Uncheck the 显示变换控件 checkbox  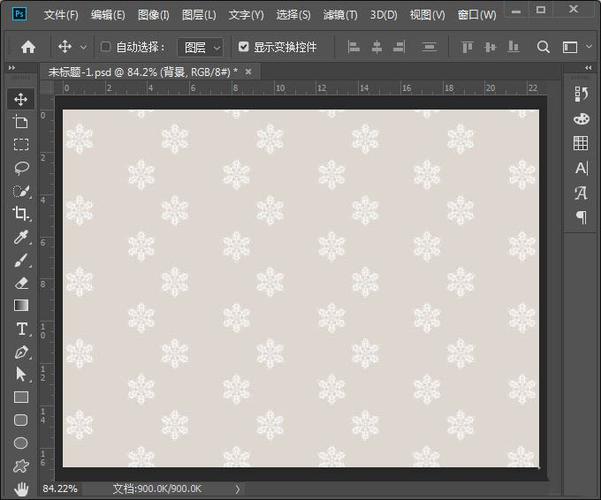[x=244, y=47]
